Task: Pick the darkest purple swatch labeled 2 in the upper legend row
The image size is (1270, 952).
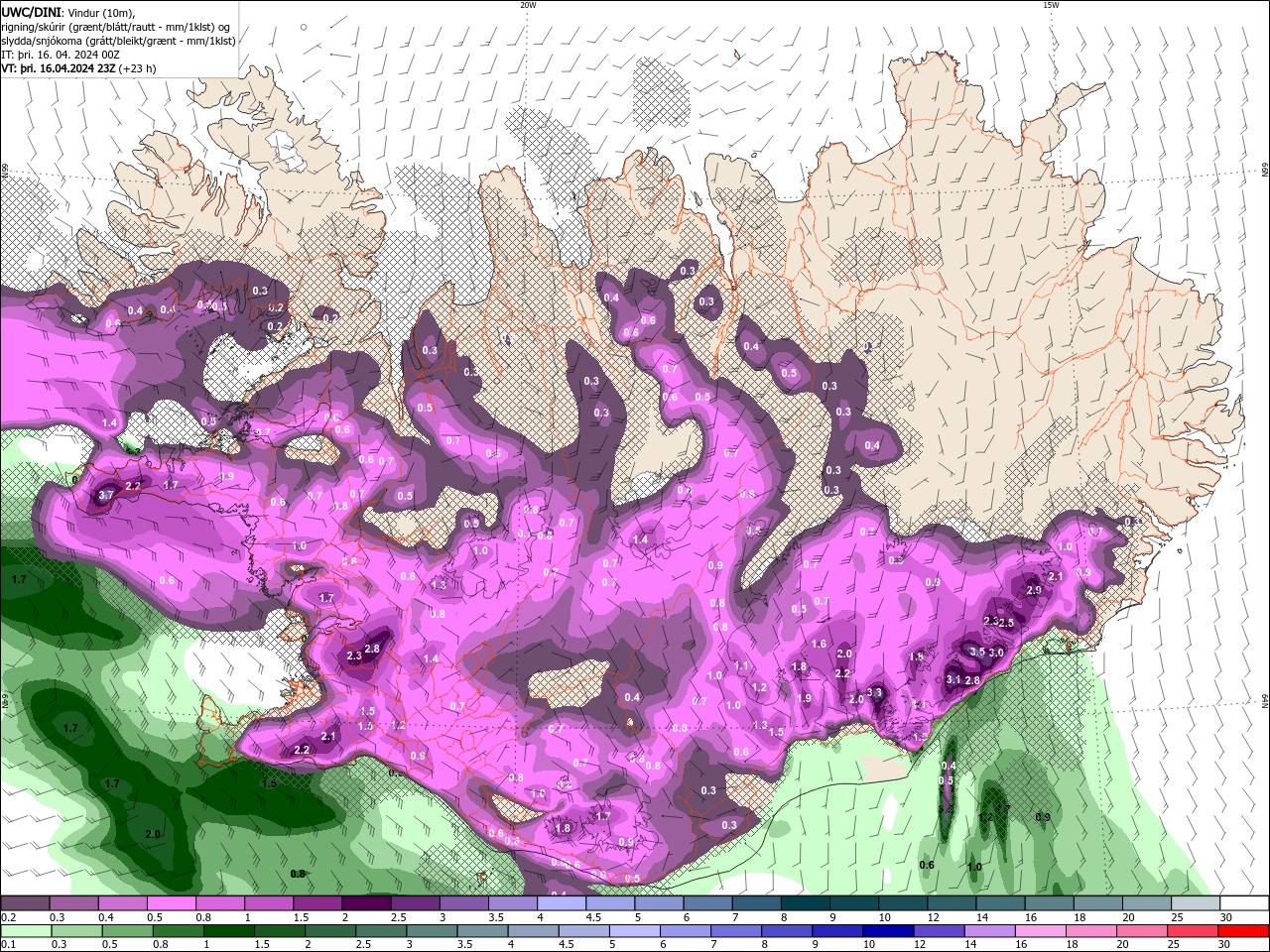Action: click(x=366, y=903)
